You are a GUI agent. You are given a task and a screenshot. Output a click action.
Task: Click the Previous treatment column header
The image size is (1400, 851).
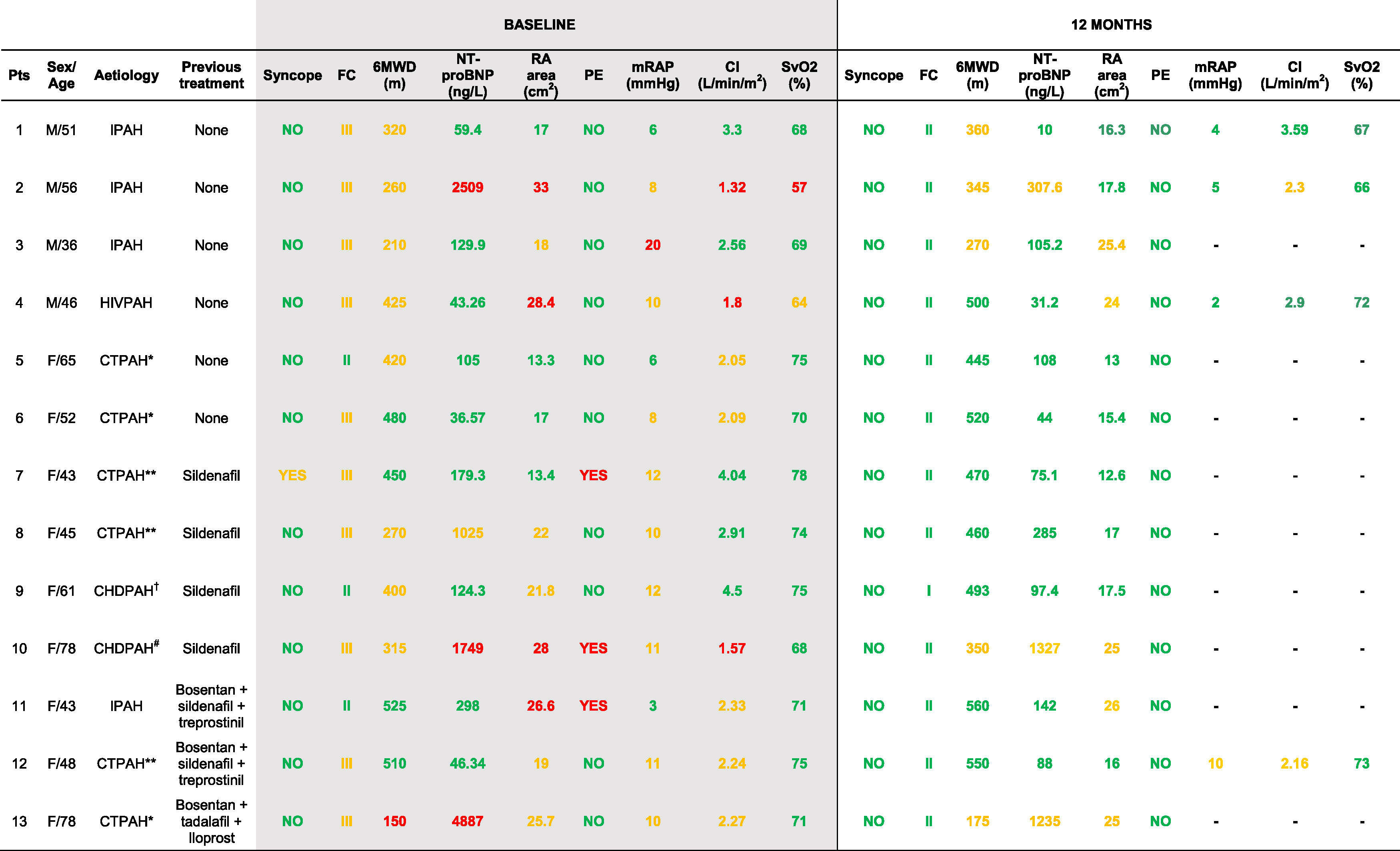tap(211, 75)
